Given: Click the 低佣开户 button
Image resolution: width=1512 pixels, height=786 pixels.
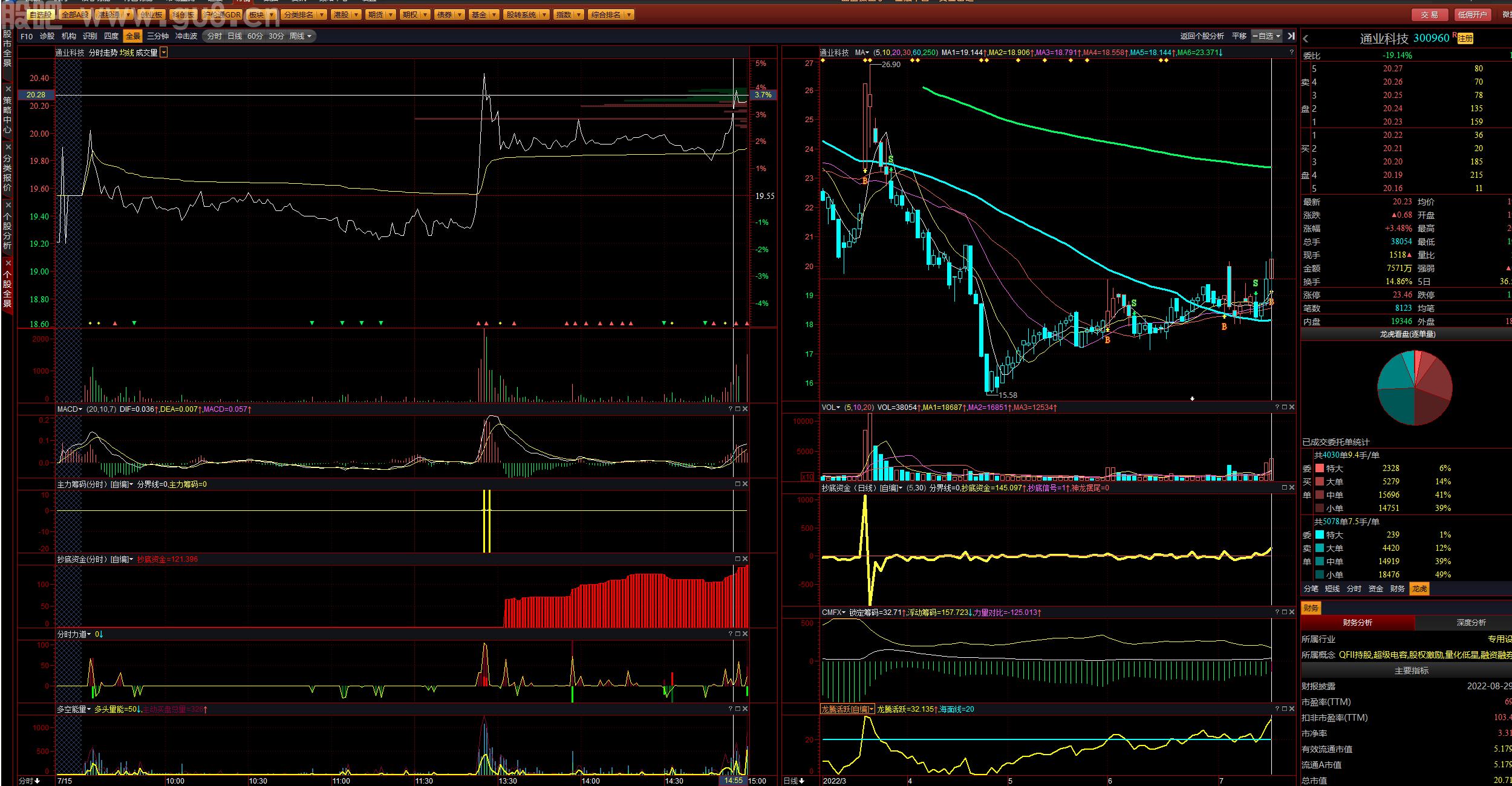Looking at the screenshot, I should 1471,15.
